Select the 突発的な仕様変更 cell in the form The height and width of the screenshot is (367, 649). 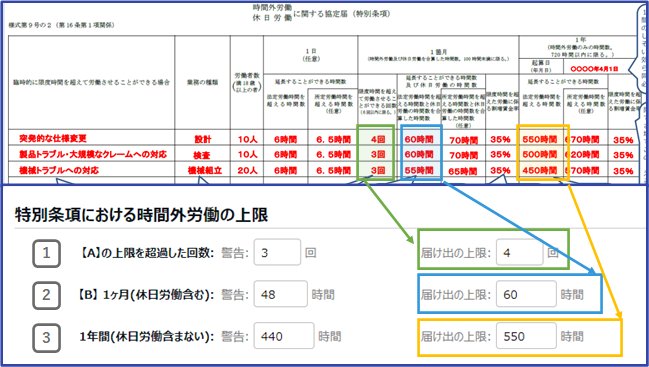(x=53, y=138)
